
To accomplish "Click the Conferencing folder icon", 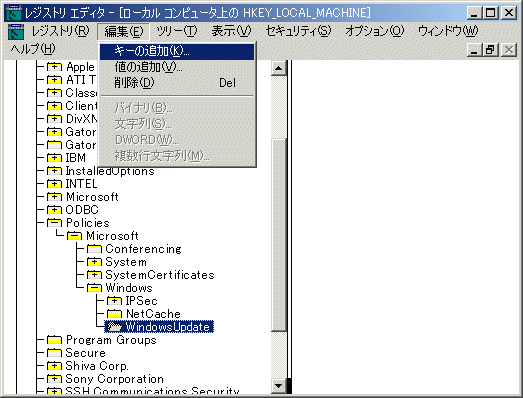I will 94,249.
